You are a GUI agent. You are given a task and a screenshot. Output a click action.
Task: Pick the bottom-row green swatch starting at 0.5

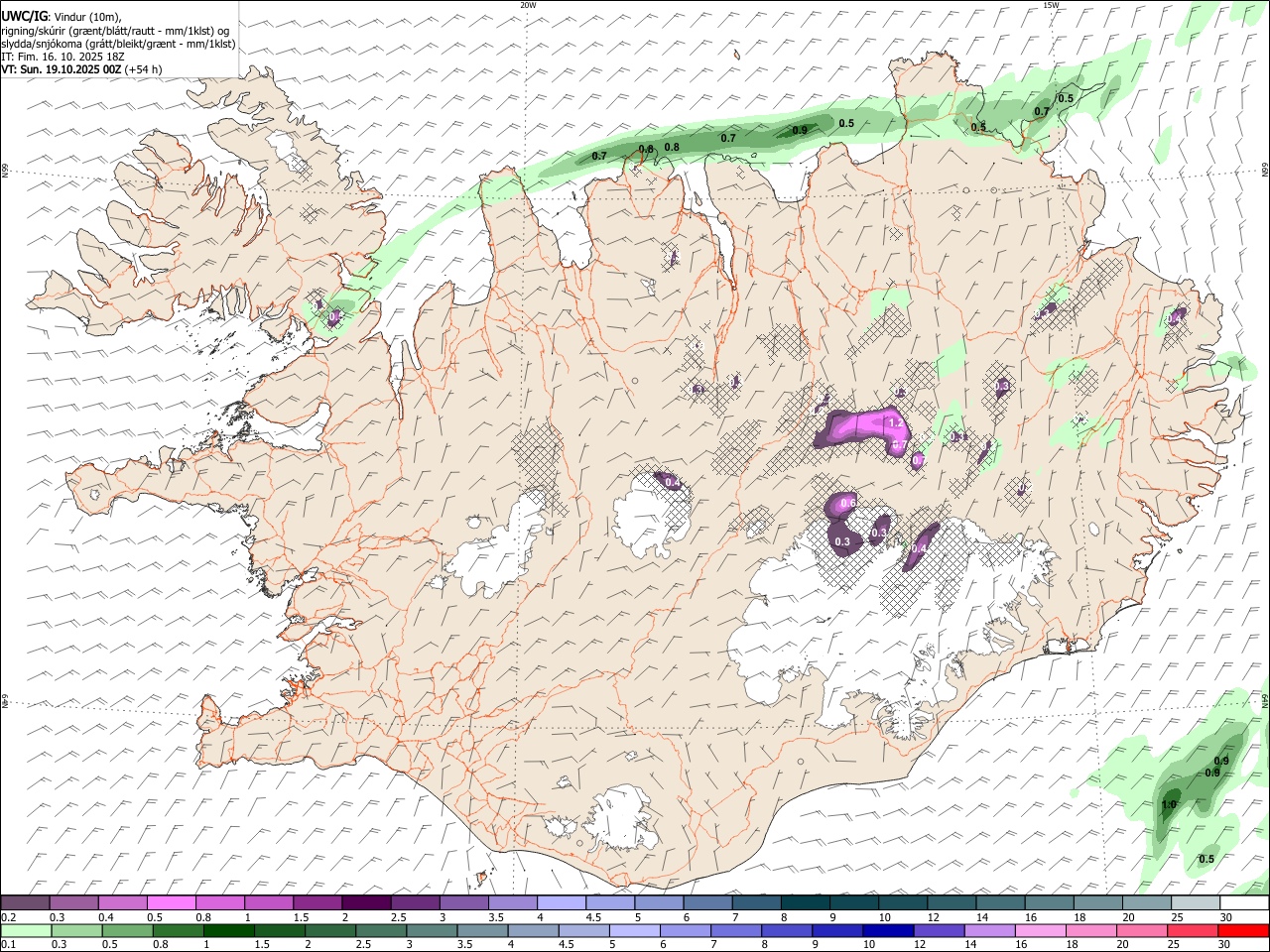click(x=127, y=930)
